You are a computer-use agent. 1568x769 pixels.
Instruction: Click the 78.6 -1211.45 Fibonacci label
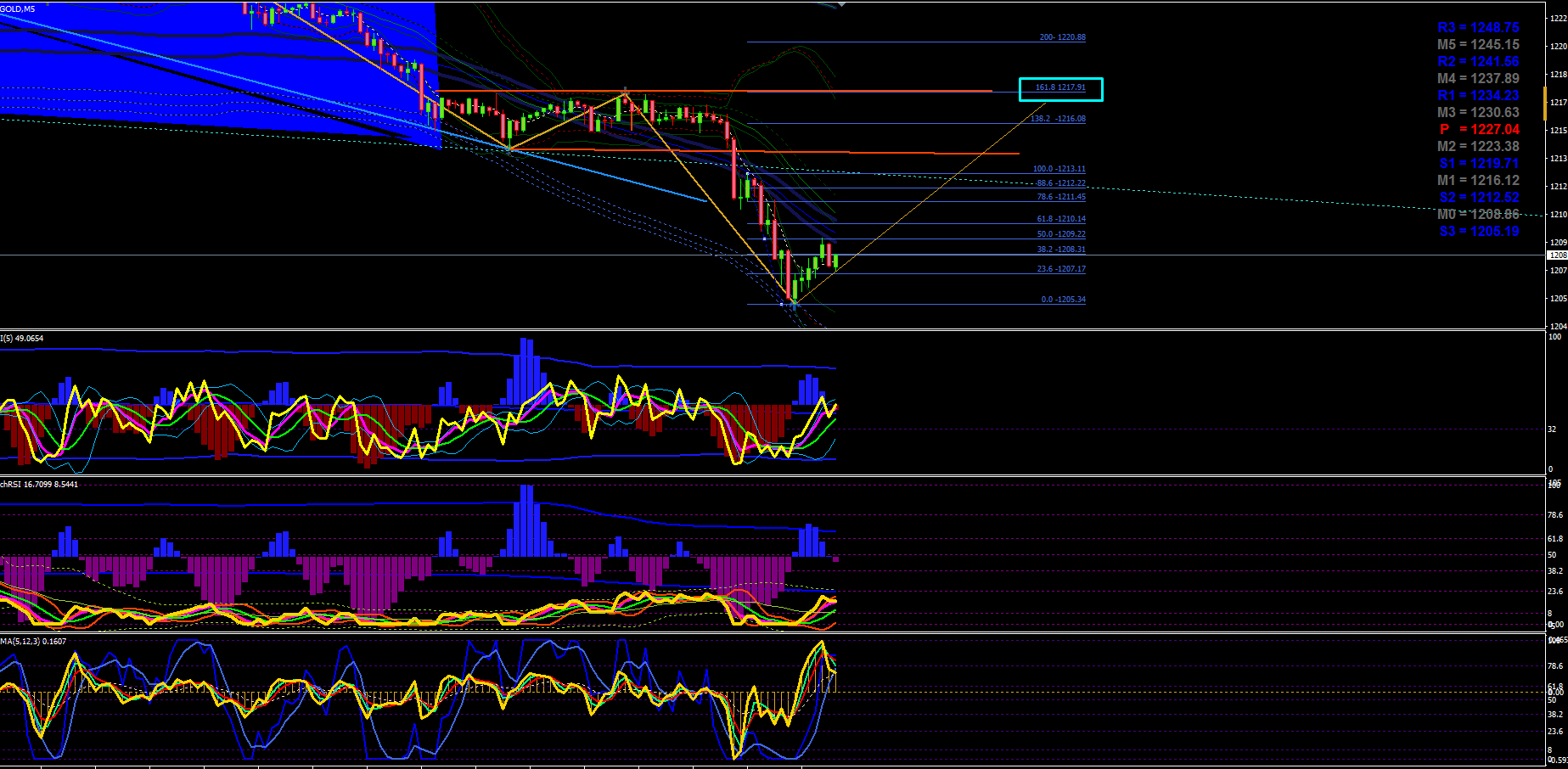coord(1061,197)
